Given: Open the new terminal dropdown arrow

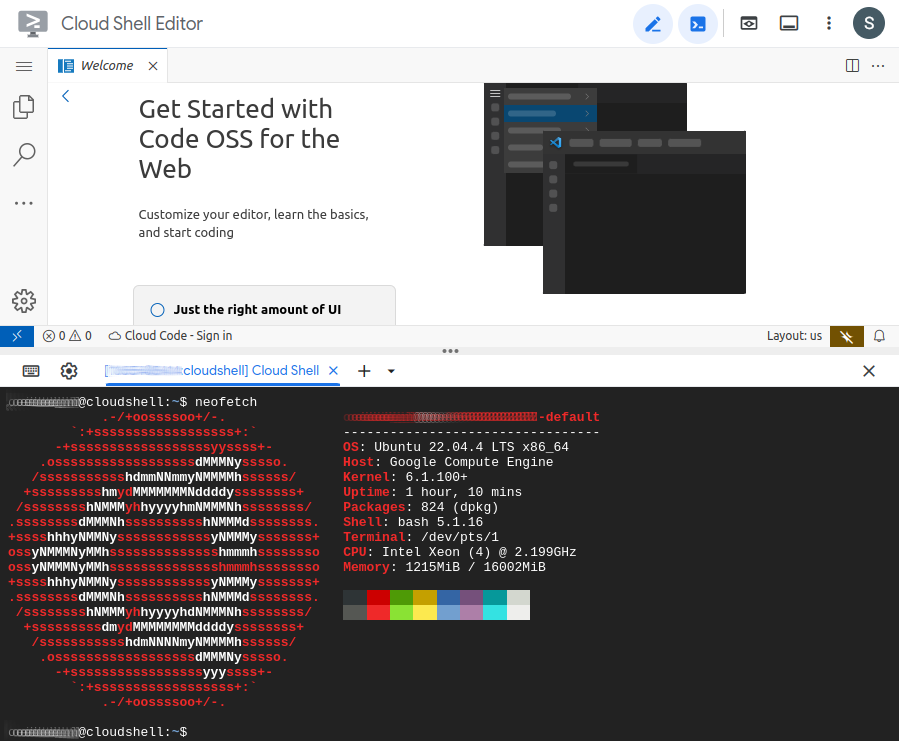Looking at the screenshot, I should click(x=391, y=371).
